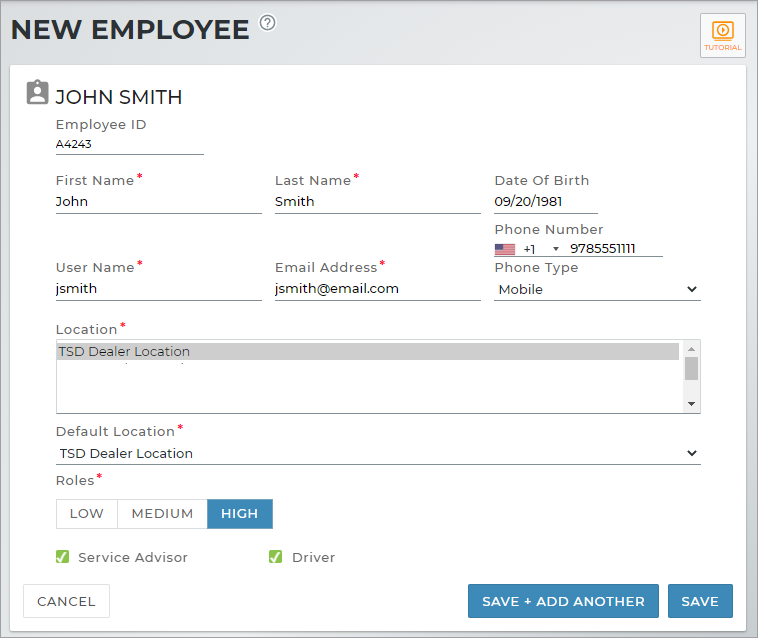
Task: Uncheck the Driver checkbox
Action: pos(276,557)
